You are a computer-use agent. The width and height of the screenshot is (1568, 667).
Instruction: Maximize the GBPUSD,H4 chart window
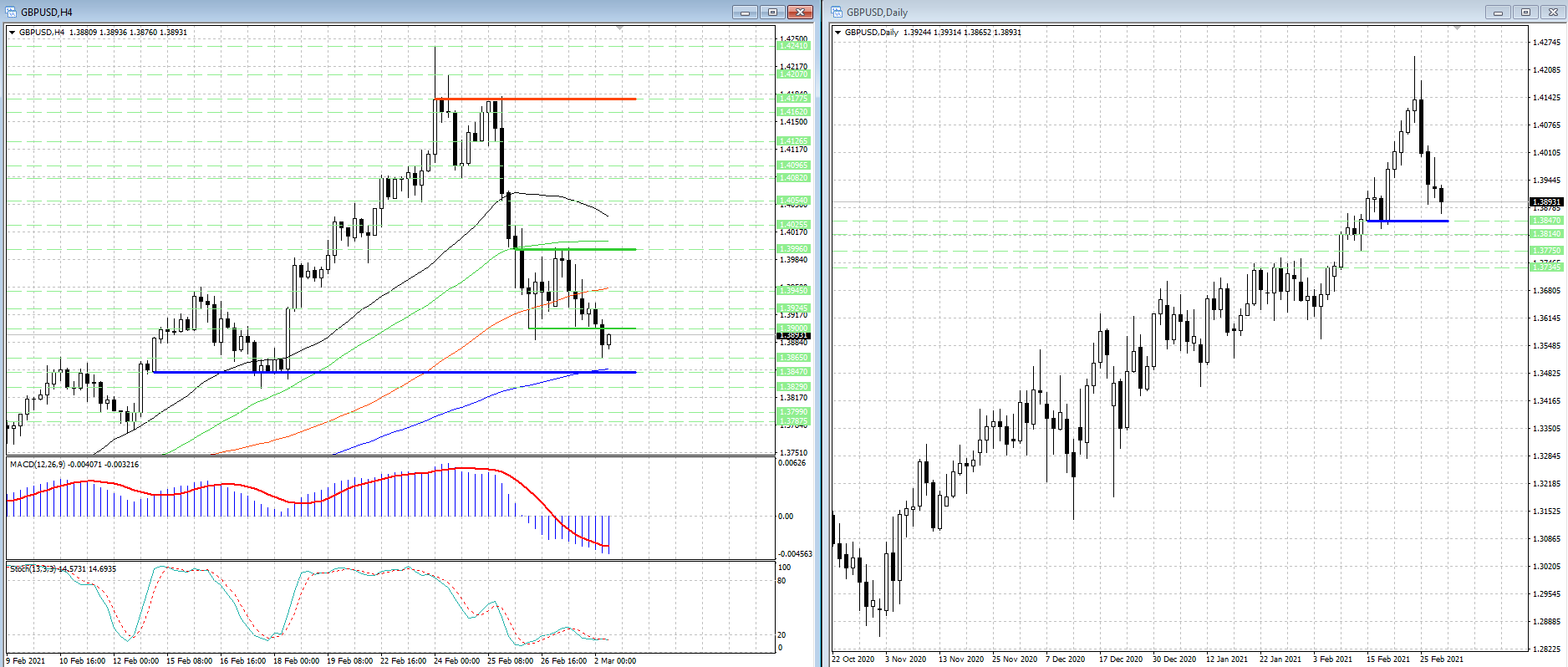(x=772, y=12)
